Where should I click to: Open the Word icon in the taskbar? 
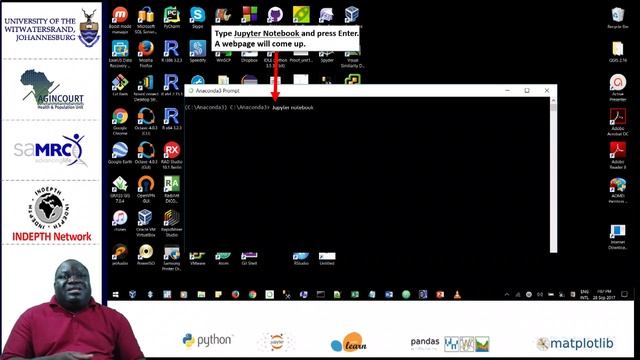389,294
